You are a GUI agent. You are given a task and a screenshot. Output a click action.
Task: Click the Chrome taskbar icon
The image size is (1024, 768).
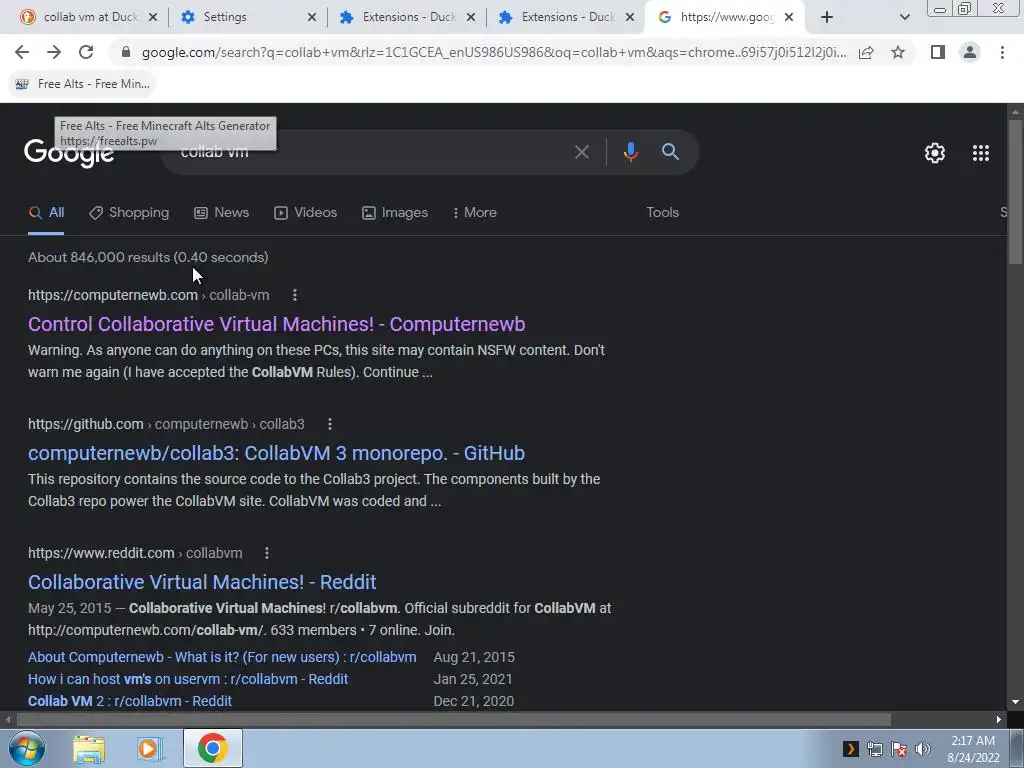(x=213, y=748)
